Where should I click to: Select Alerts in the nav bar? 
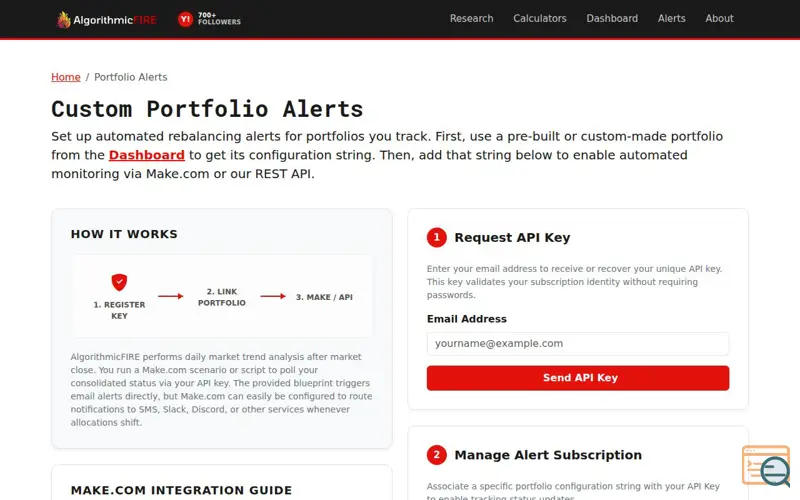pos(671,18)
